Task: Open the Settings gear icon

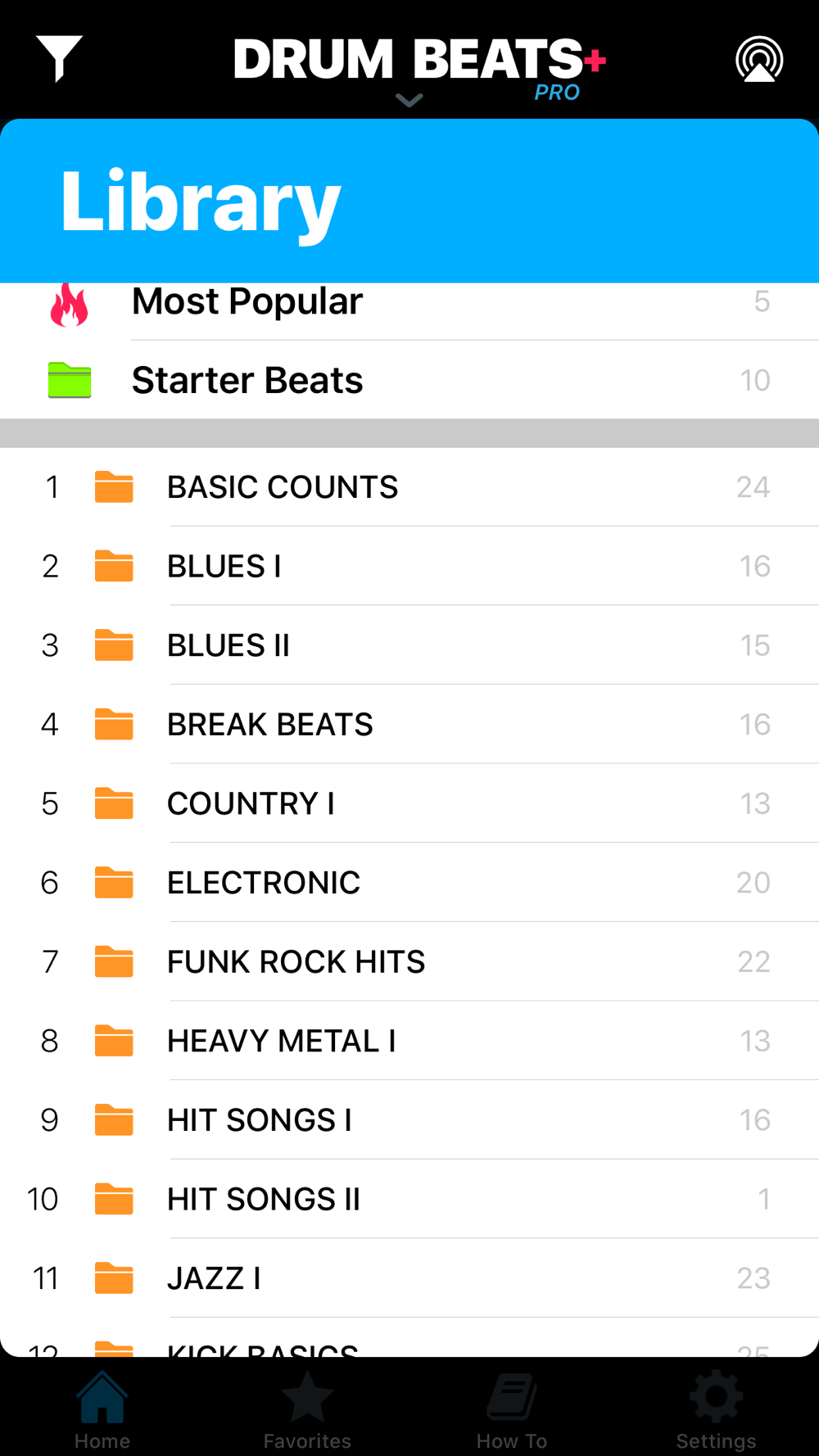Action: coord(717,1397)
